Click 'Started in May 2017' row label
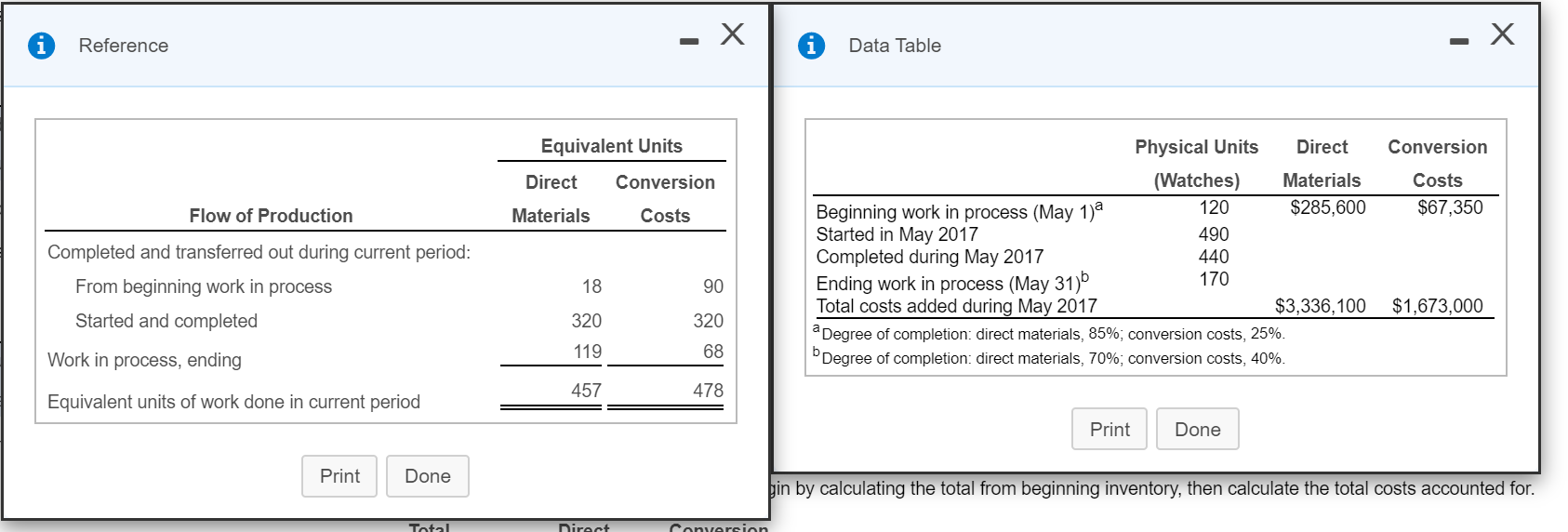The height and width of the screenshot is (532, 1568). (897, 234)
